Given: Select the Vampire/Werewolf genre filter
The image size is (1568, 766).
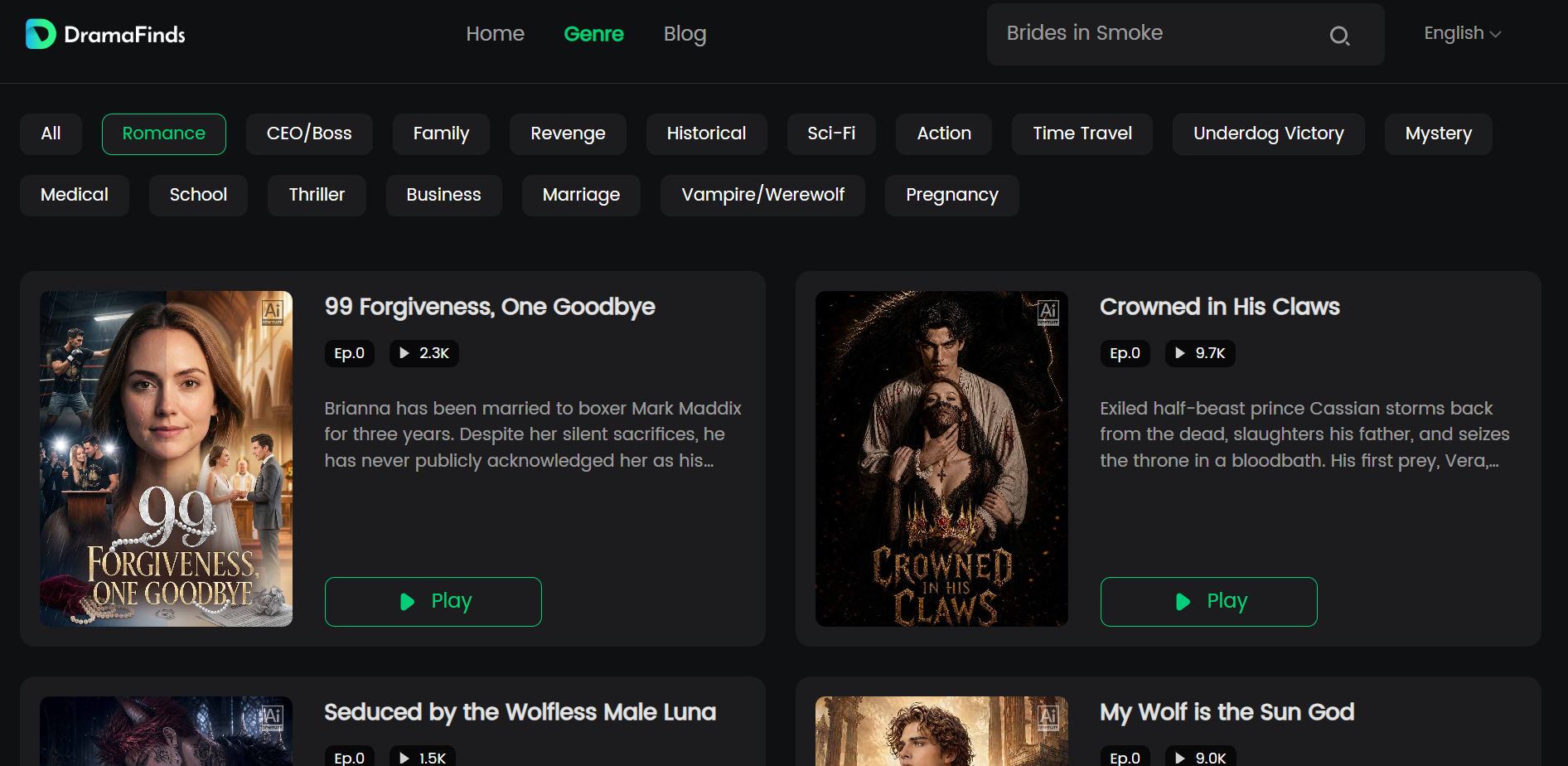Looking at the screenshot, I should pyautogui.click(x=762, y=196).
